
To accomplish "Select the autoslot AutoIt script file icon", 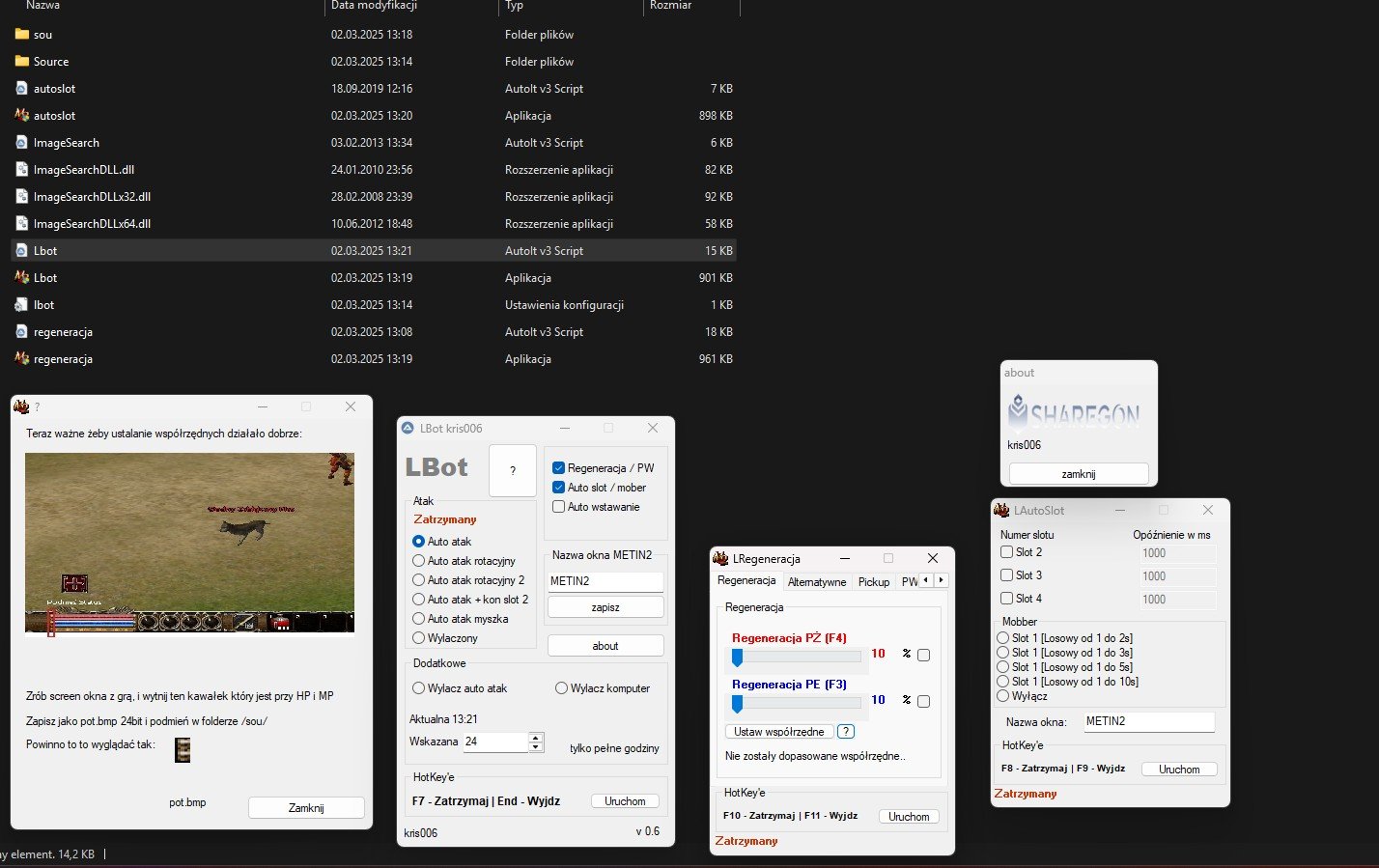I will (21, 88).
